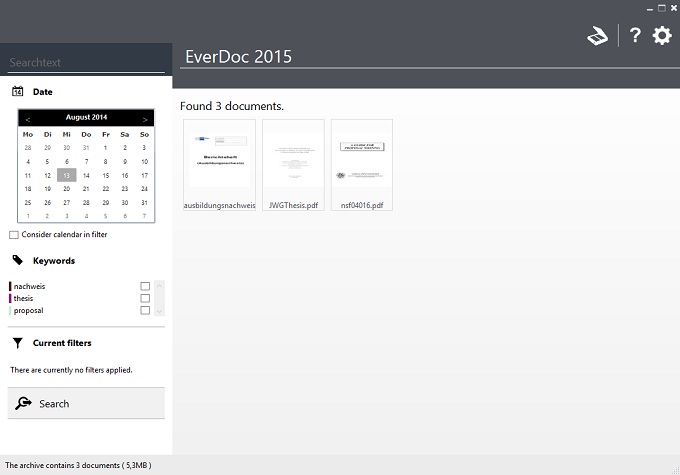Open settings with the gear icon
The image size is (680, 475).
click(x=662, y=36)
